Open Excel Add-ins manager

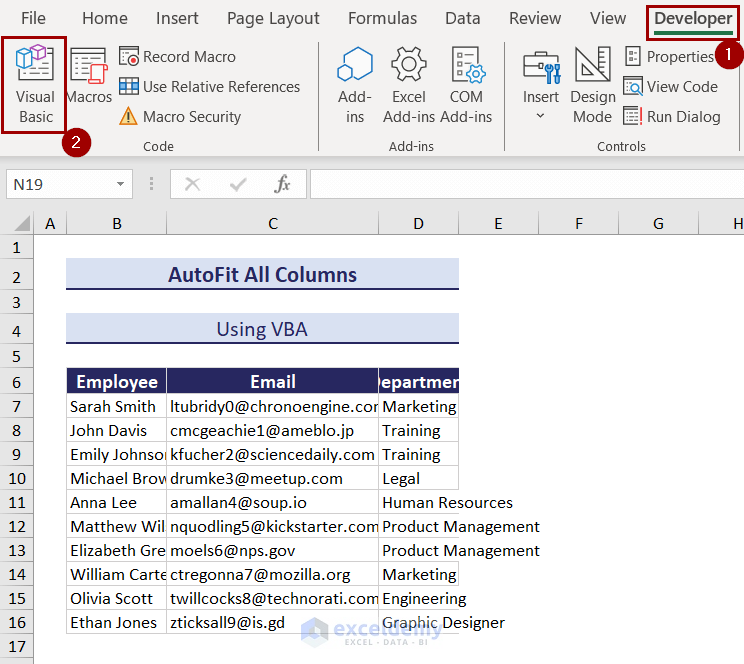[x=409, y=85]
